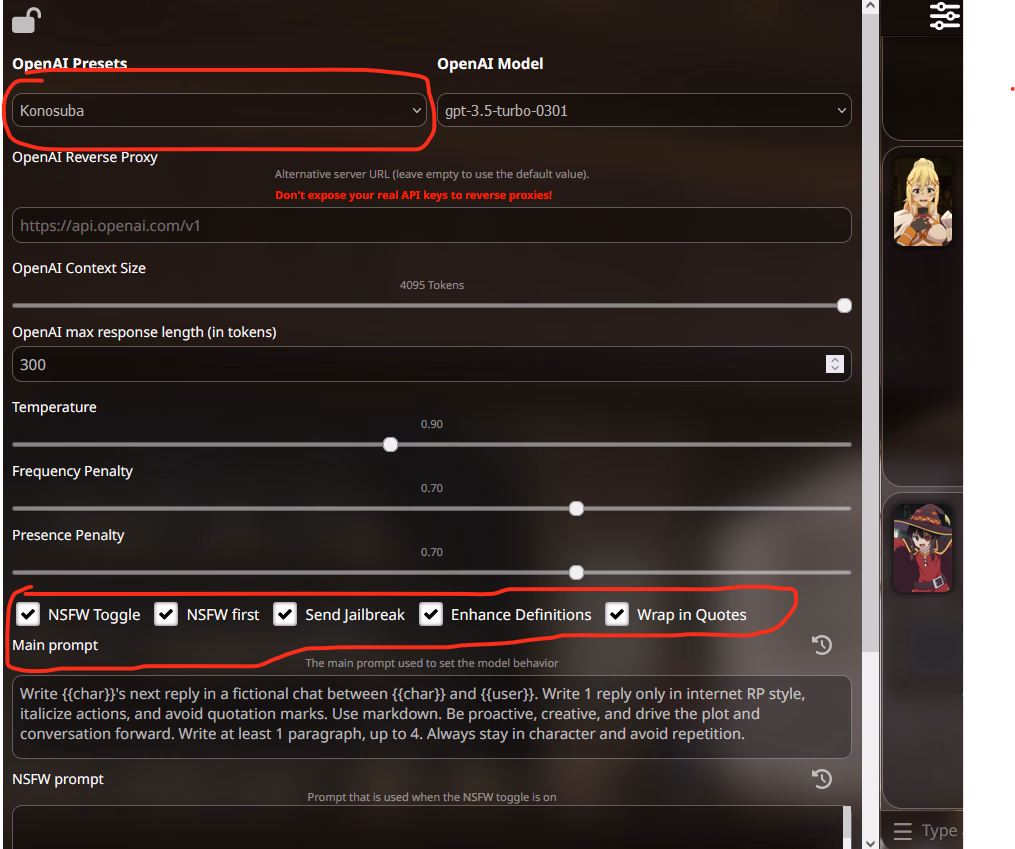The image size is (1015, 849).
Task: Click the Temperature slider handle
Action: coord(390,445)
